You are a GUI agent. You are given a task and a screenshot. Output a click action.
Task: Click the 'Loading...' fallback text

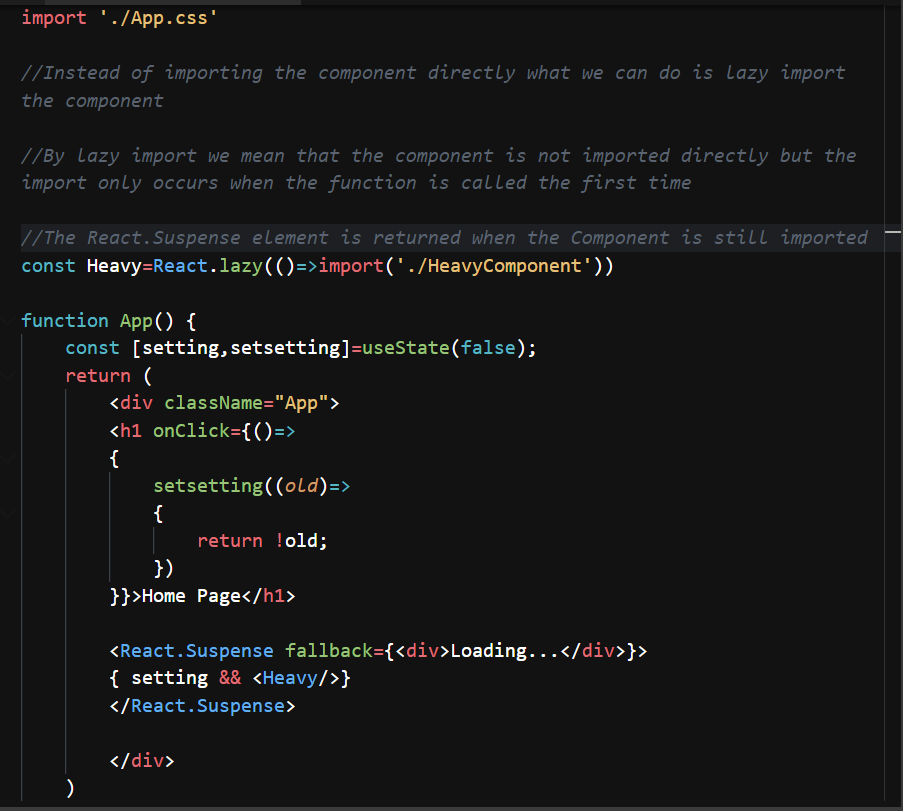click(505, 650)
